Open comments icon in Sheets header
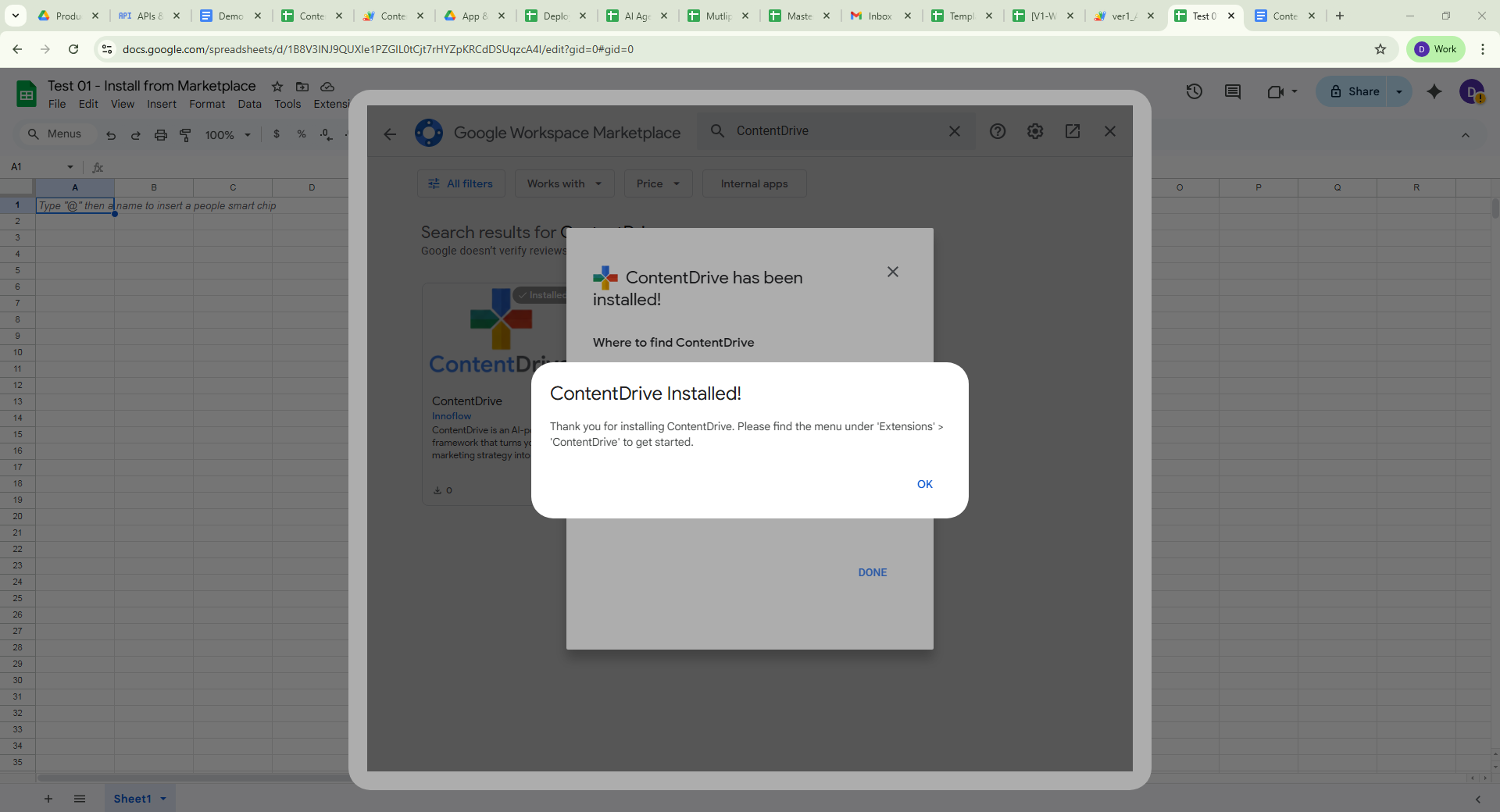The image size is (1500, 812). pyautogui.click(x=1233, y=91)
